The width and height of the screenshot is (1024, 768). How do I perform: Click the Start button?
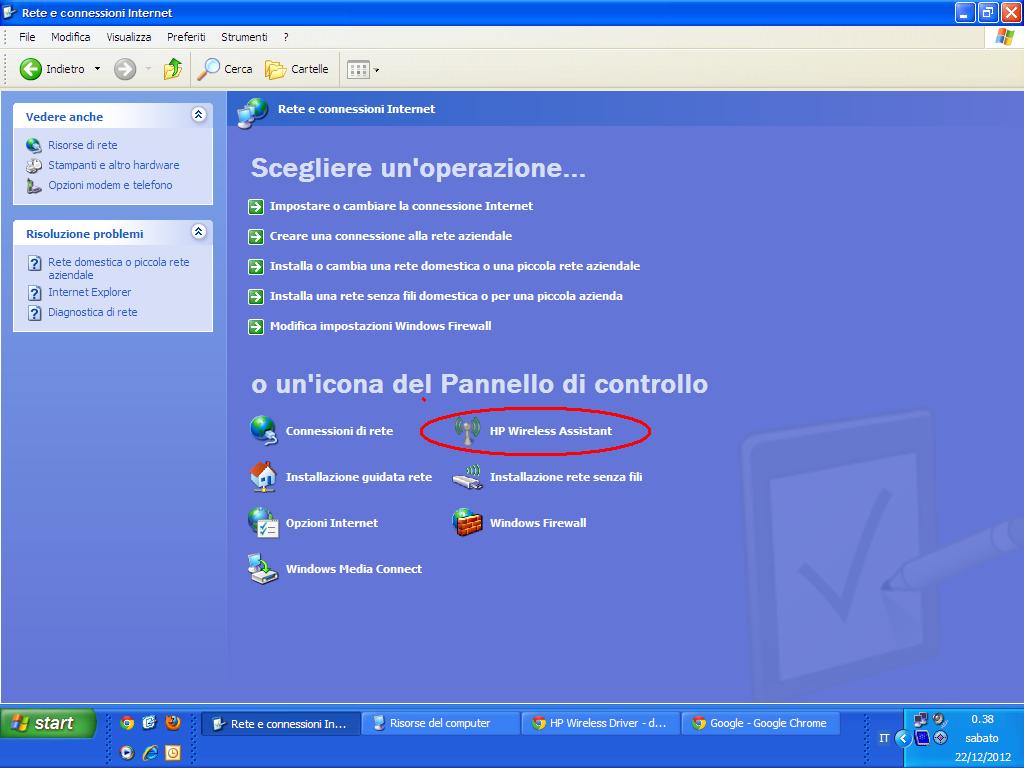pyautogui.click(x=48, y=723)
